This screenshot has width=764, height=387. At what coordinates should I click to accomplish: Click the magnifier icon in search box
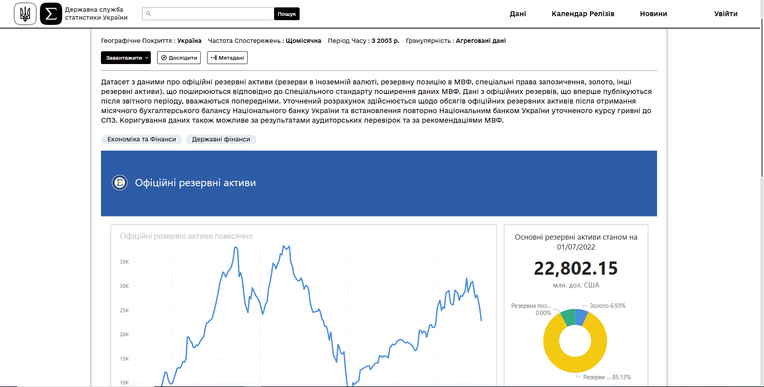click(149, 14)
